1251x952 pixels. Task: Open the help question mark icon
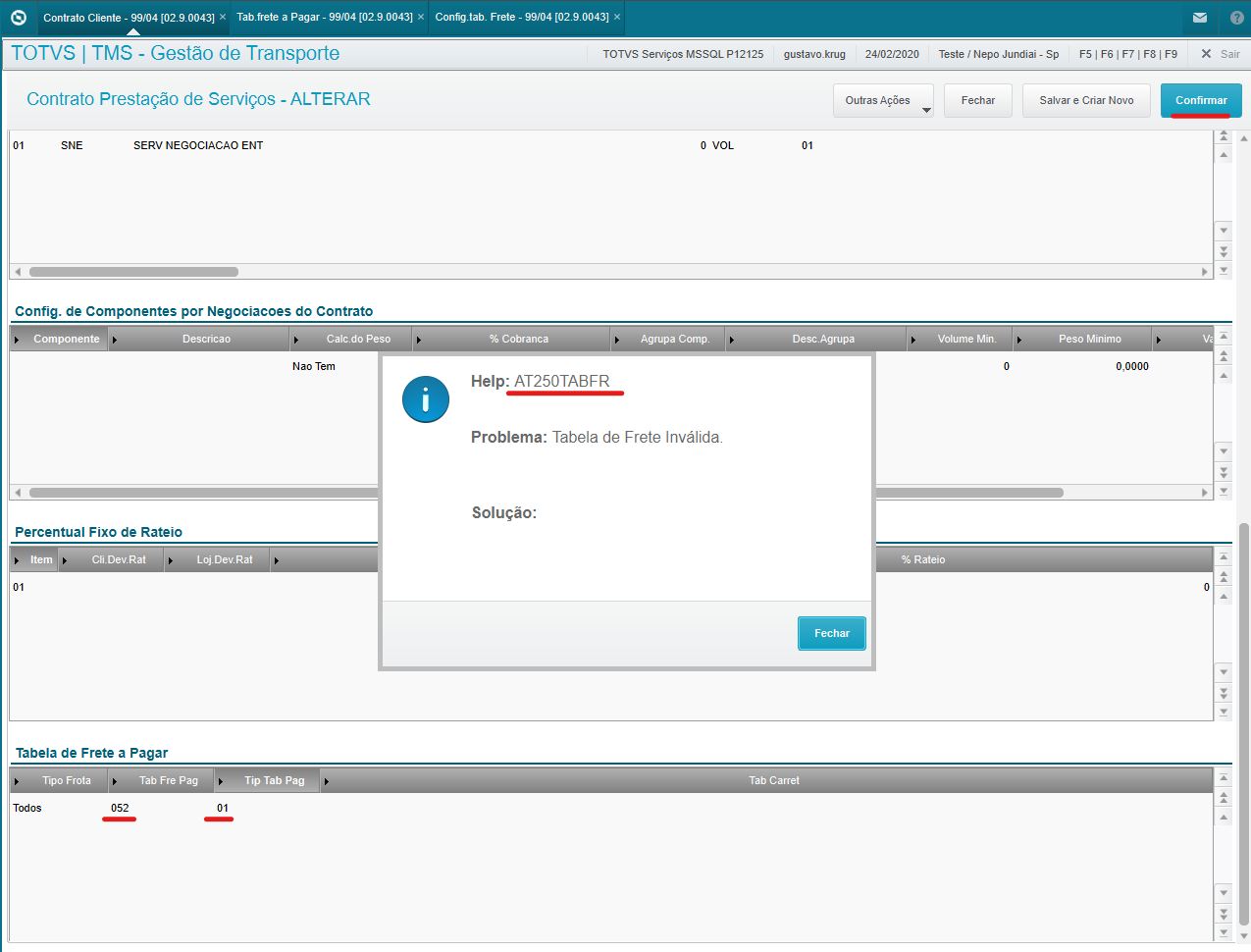click(x=1236, y=18)
